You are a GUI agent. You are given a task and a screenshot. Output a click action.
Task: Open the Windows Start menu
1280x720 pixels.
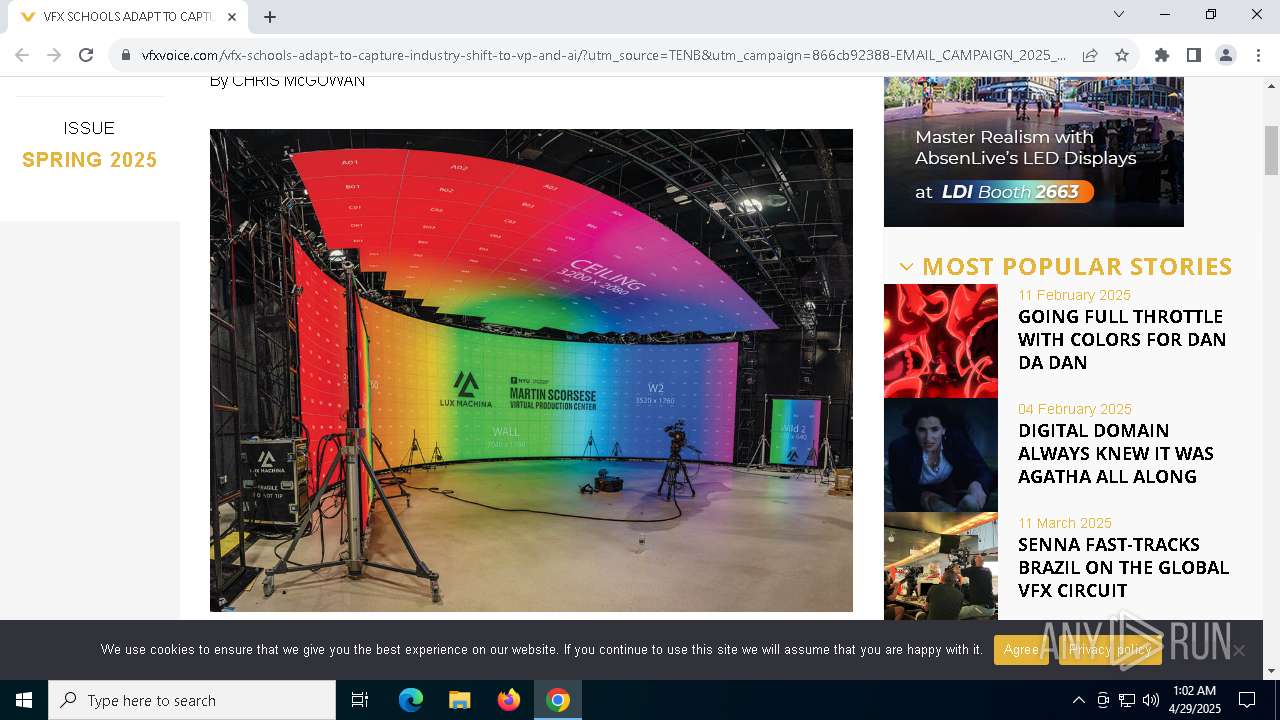tap(24, 700)
